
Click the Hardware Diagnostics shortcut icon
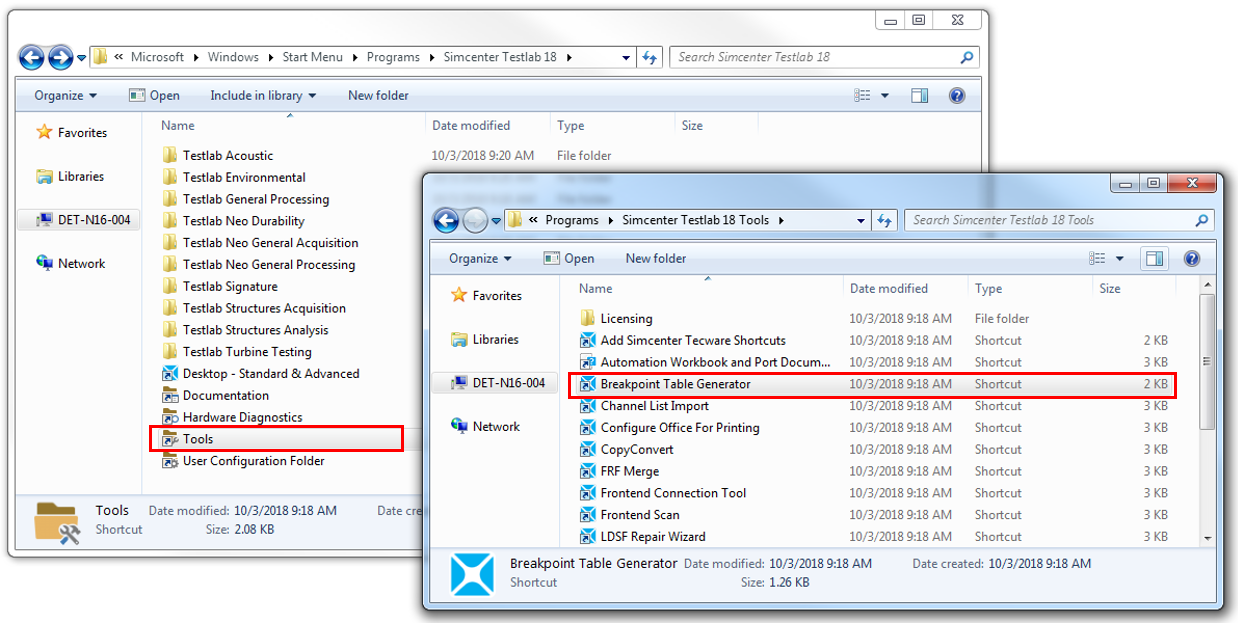(x=170, y=417)
